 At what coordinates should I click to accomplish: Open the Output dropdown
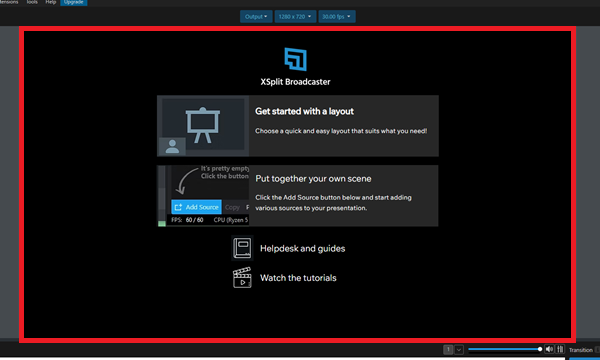pos(256,16)
